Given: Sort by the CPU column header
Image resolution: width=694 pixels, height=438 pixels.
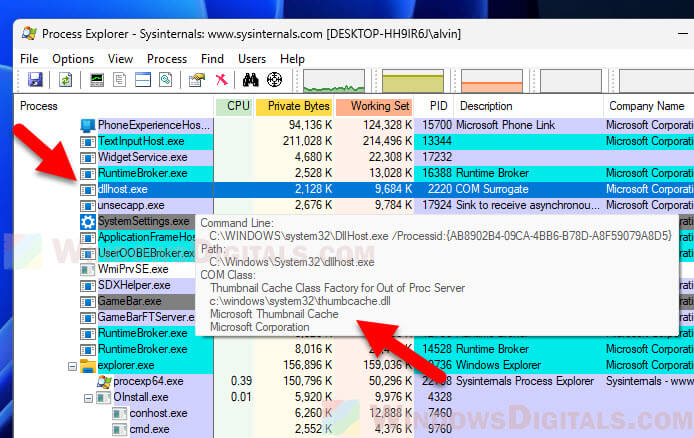Looking at the screenshot, I should click(x=234, y=106).
